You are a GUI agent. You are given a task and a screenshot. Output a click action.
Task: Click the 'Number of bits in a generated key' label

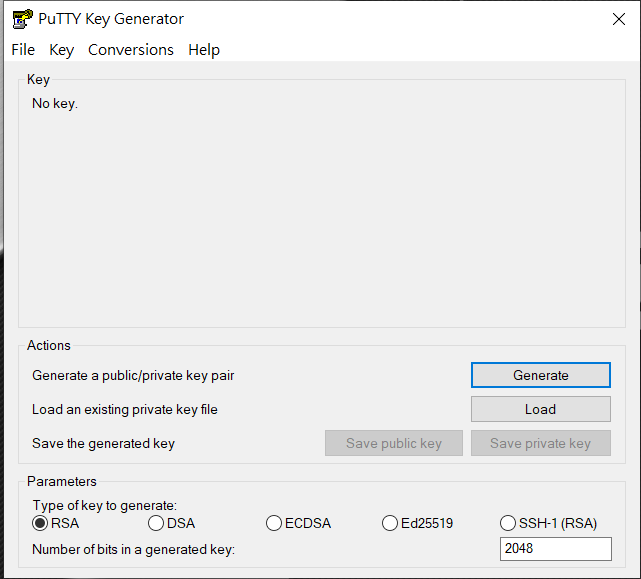point(133,549)
